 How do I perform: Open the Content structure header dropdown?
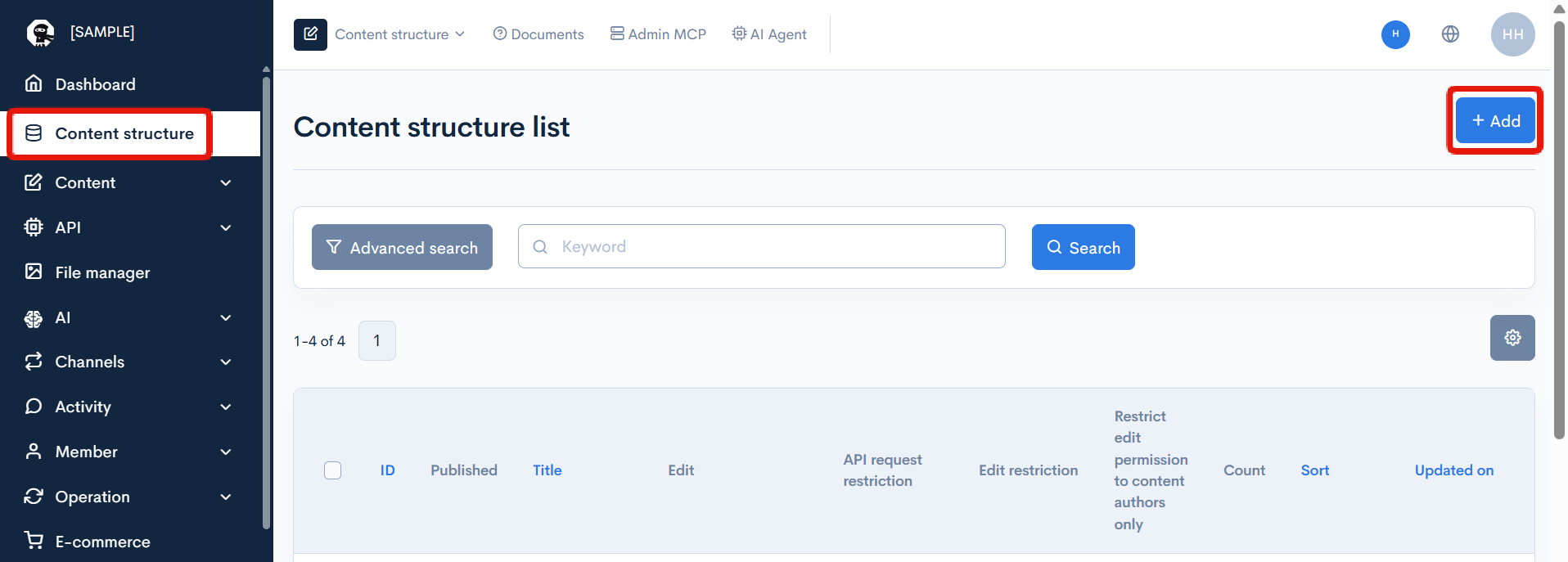tap(400, 34)
